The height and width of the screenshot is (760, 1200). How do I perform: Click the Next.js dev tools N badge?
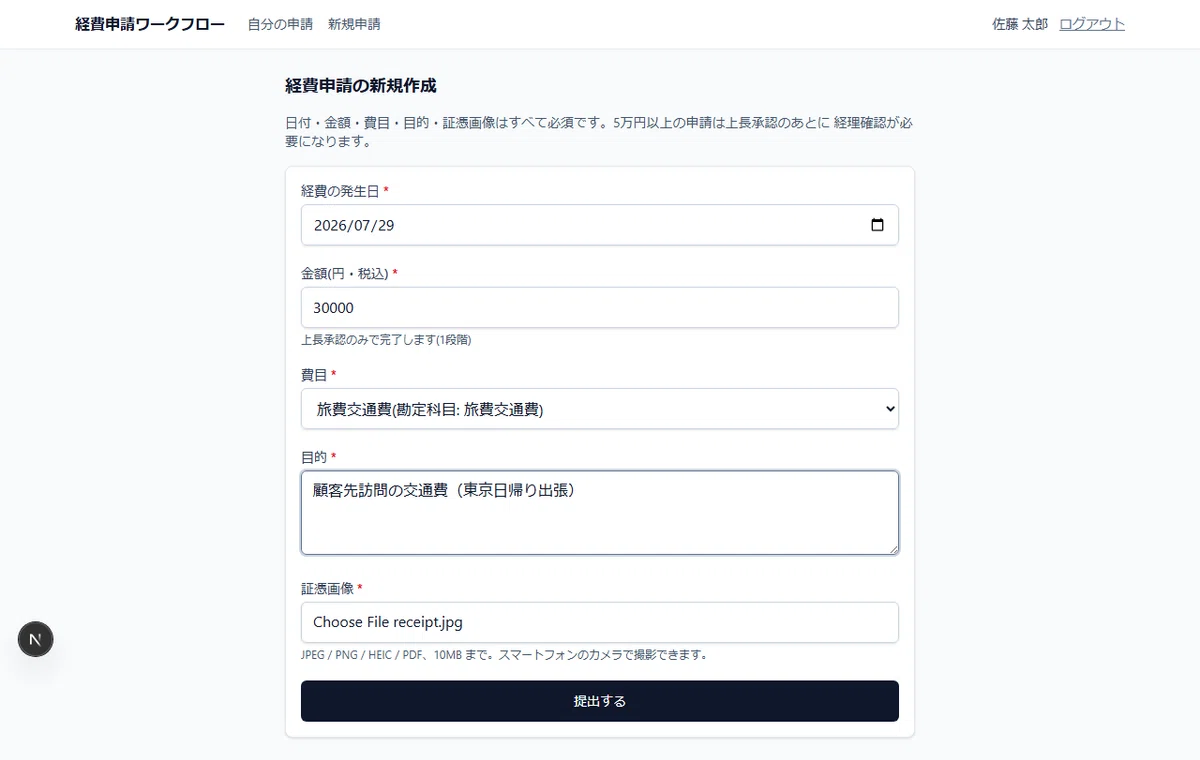(36, 639)
